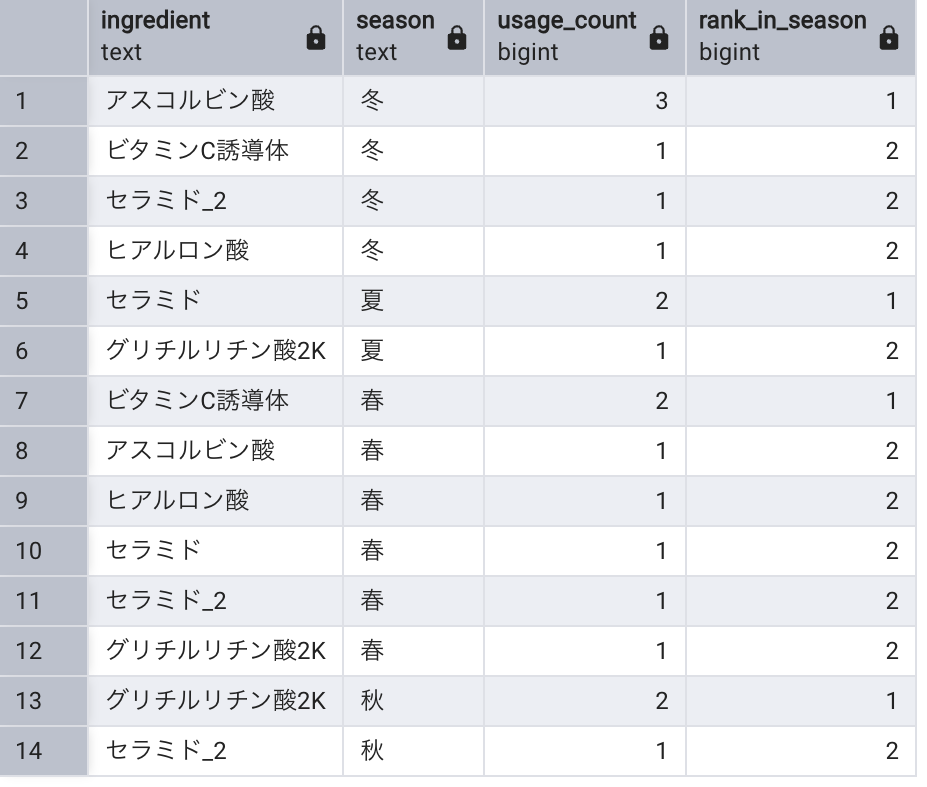
Task: Select the season column header
Action: coord(413,37)
